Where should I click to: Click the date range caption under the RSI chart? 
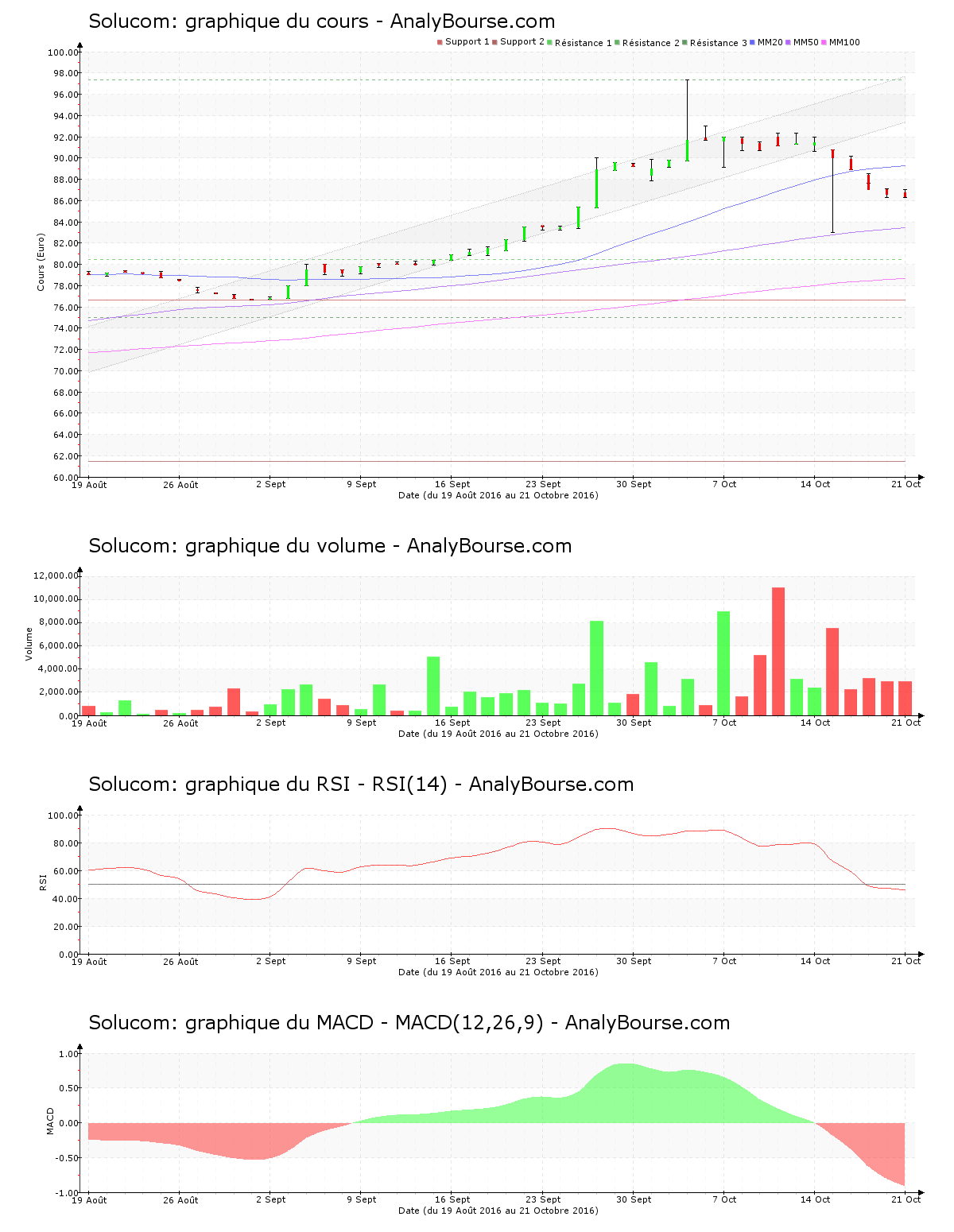coord(498,972)
